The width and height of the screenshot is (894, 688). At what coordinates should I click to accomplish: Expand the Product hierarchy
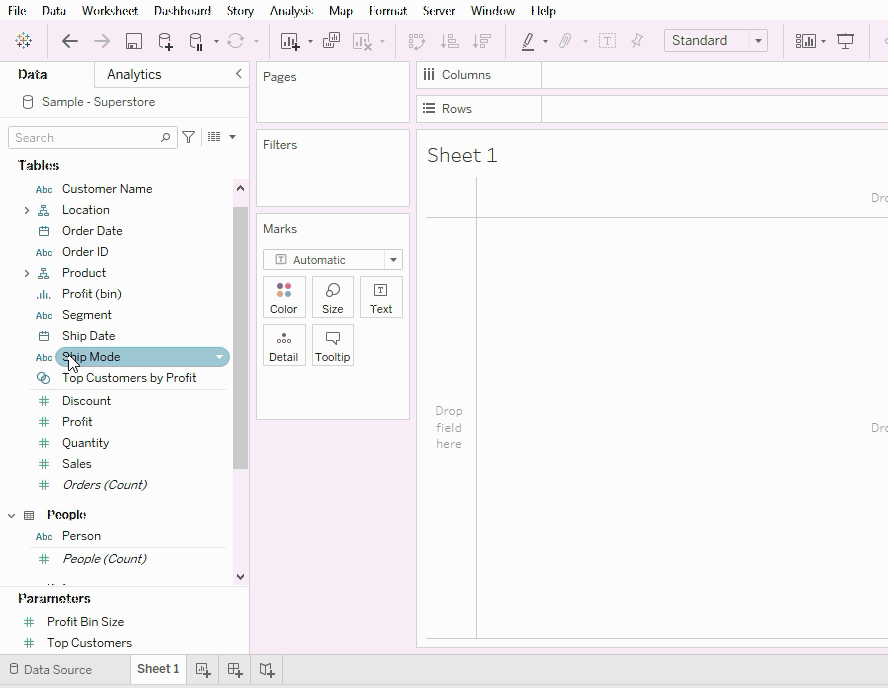tap(26, 273)
